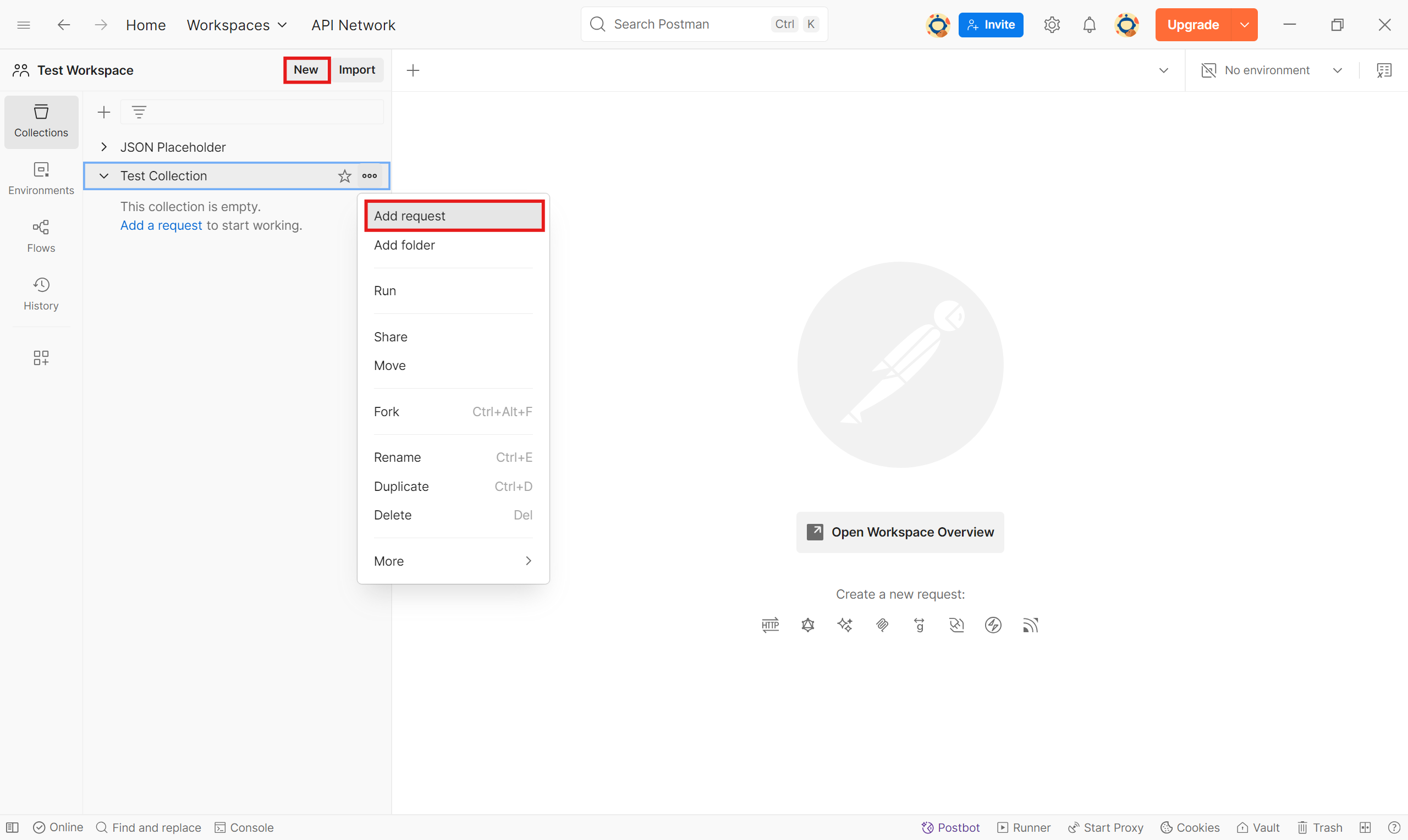The image size is (1408, 840).
Task: Go forward with the right arrow
Action: 101,25
